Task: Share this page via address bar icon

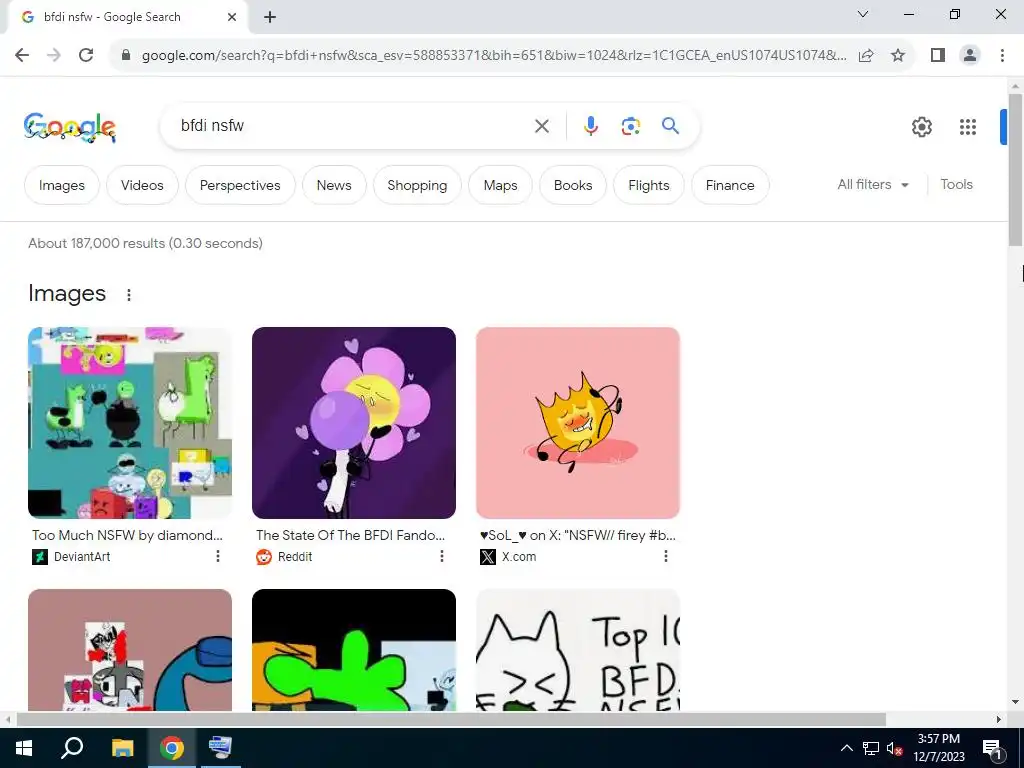Action: pos(866,55)
